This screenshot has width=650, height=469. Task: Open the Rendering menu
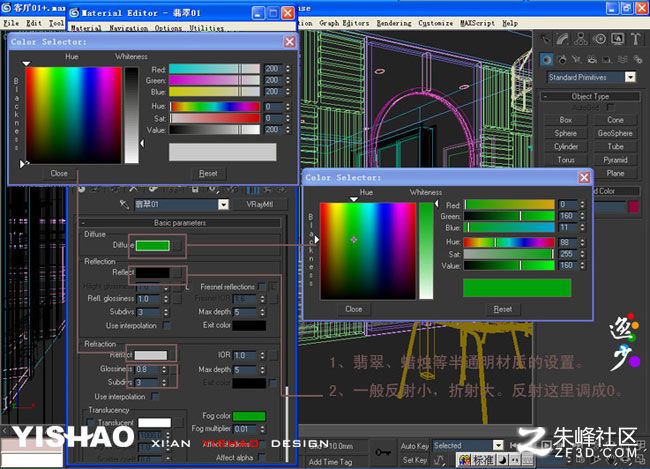pos(394,23)
